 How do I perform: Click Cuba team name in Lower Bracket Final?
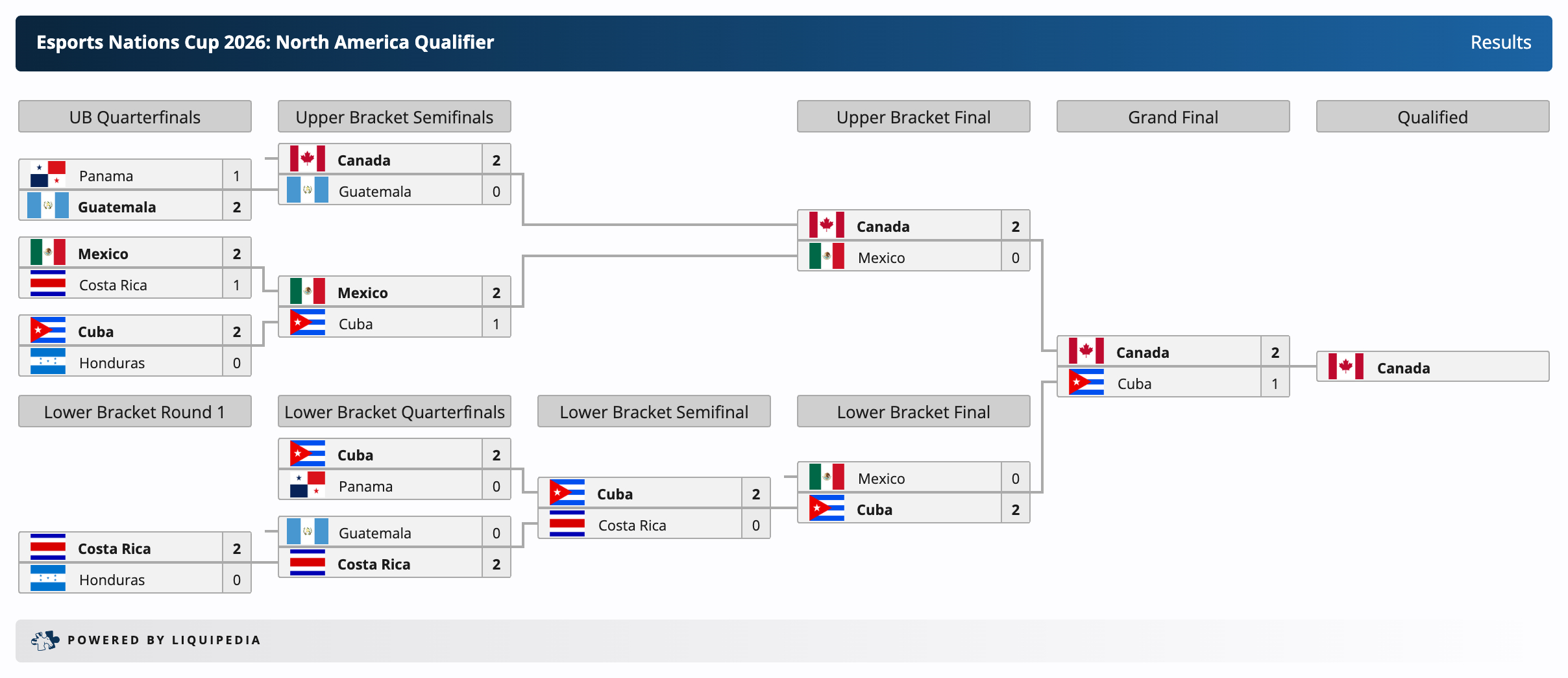coord(874,510)
